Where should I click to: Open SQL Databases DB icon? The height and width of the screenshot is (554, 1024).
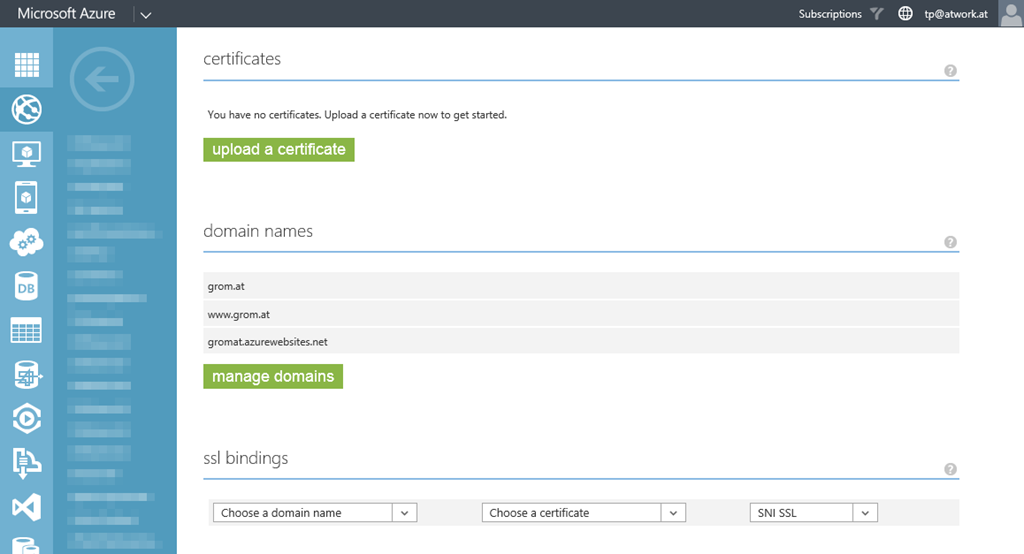[x=27, y=287]
